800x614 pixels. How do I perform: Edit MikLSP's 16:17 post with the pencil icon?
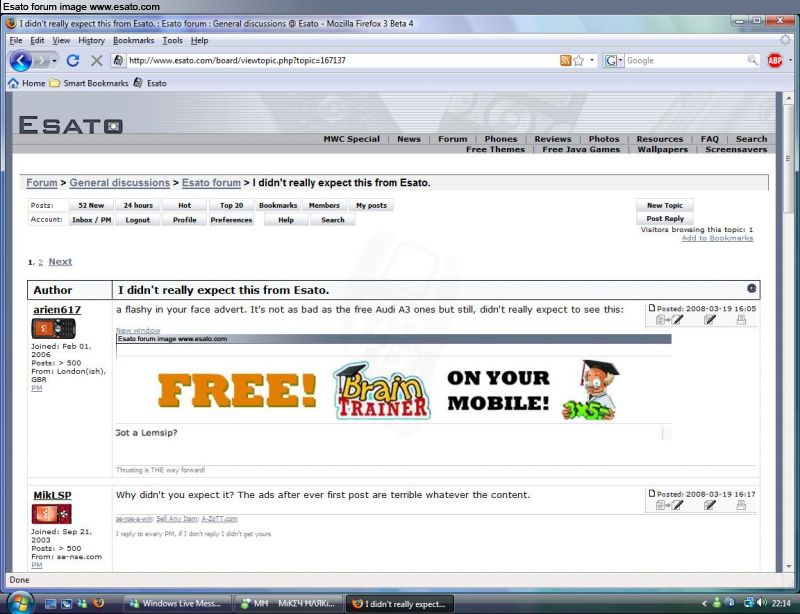(x=710, y=505)
